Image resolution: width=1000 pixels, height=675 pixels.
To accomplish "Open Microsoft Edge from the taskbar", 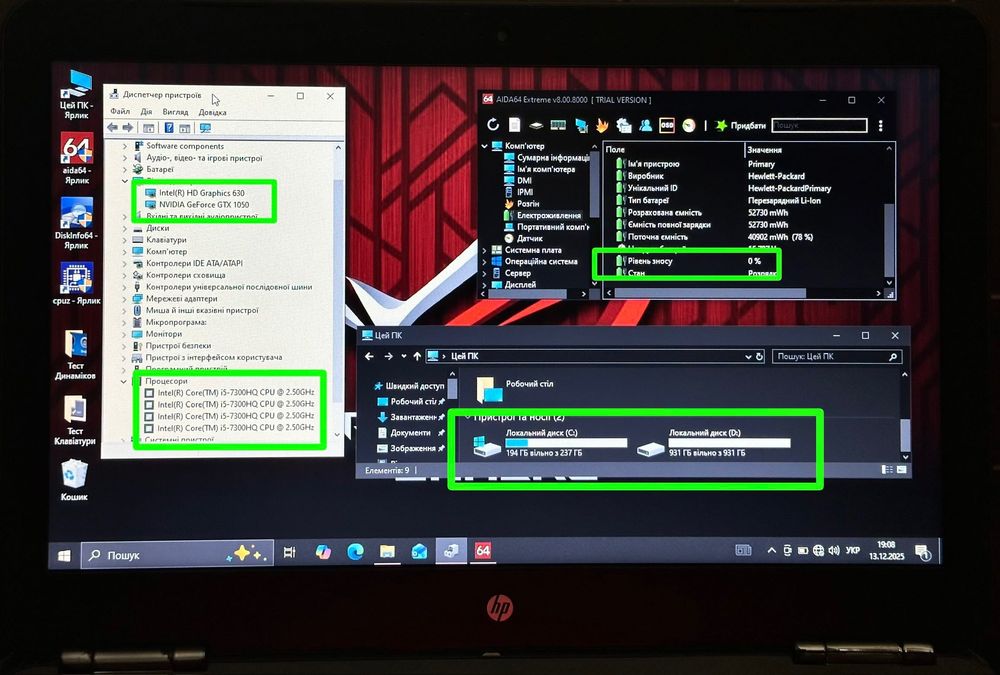I will (355, 551).
